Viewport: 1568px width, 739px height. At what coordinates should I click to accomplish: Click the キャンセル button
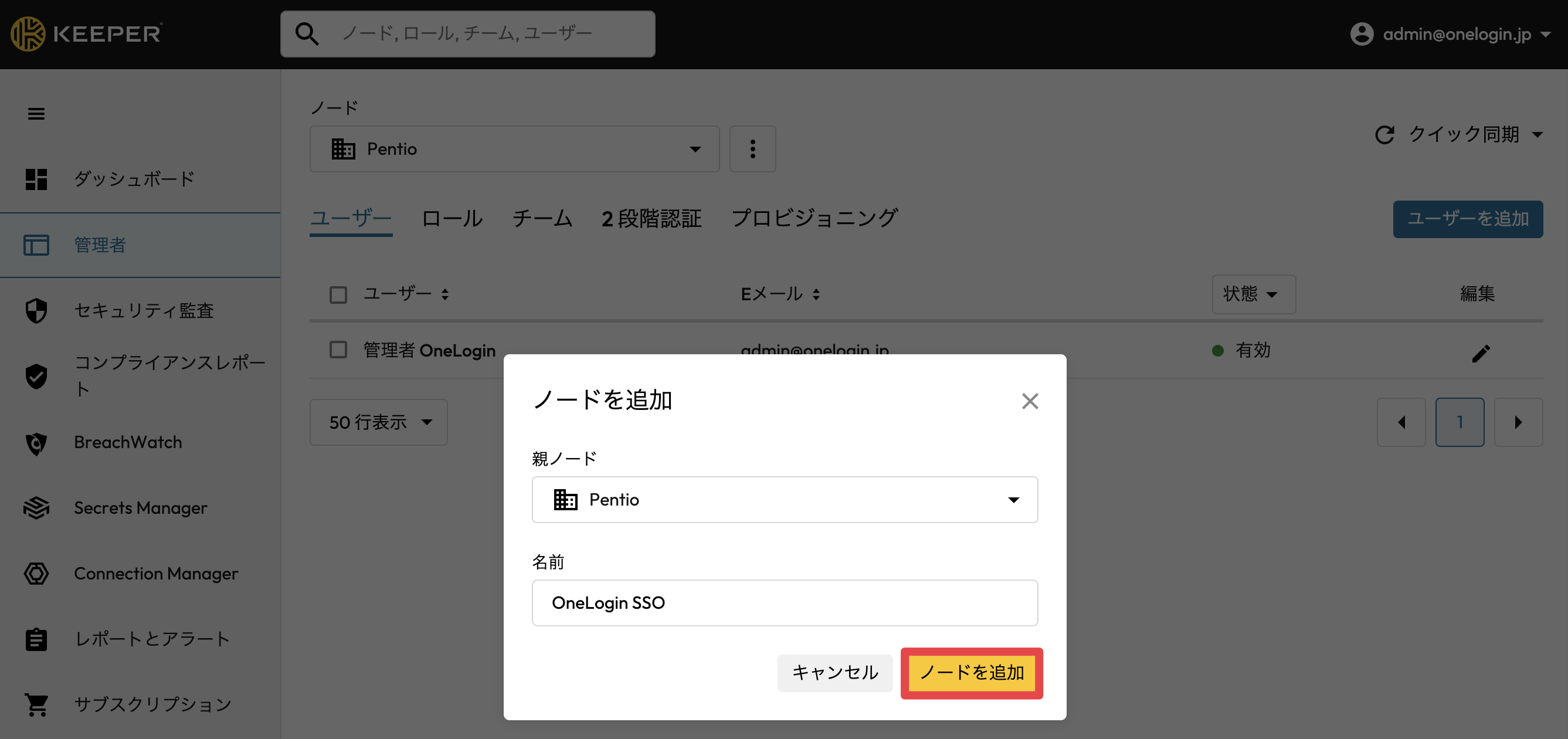pos(834,673)
